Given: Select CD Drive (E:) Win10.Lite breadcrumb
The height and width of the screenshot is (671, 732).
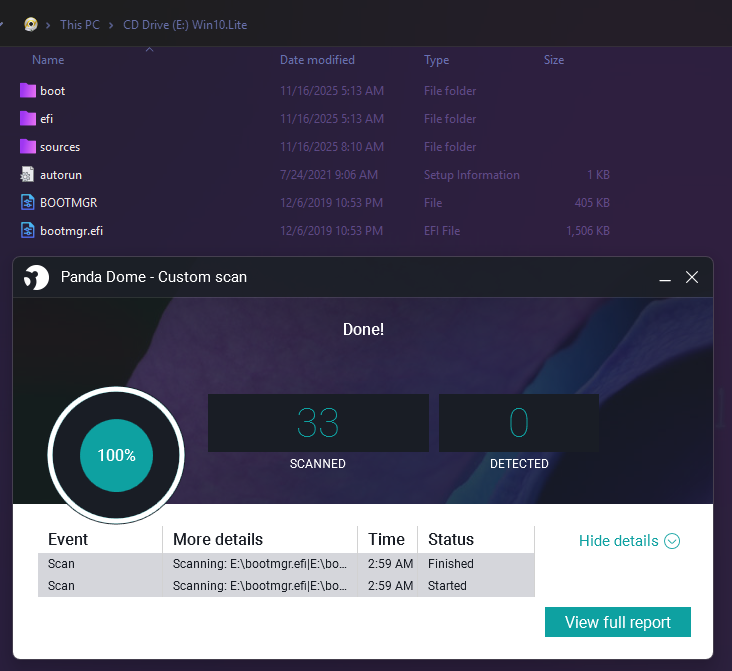Looking at the screenshot, I should pos(185,25).
